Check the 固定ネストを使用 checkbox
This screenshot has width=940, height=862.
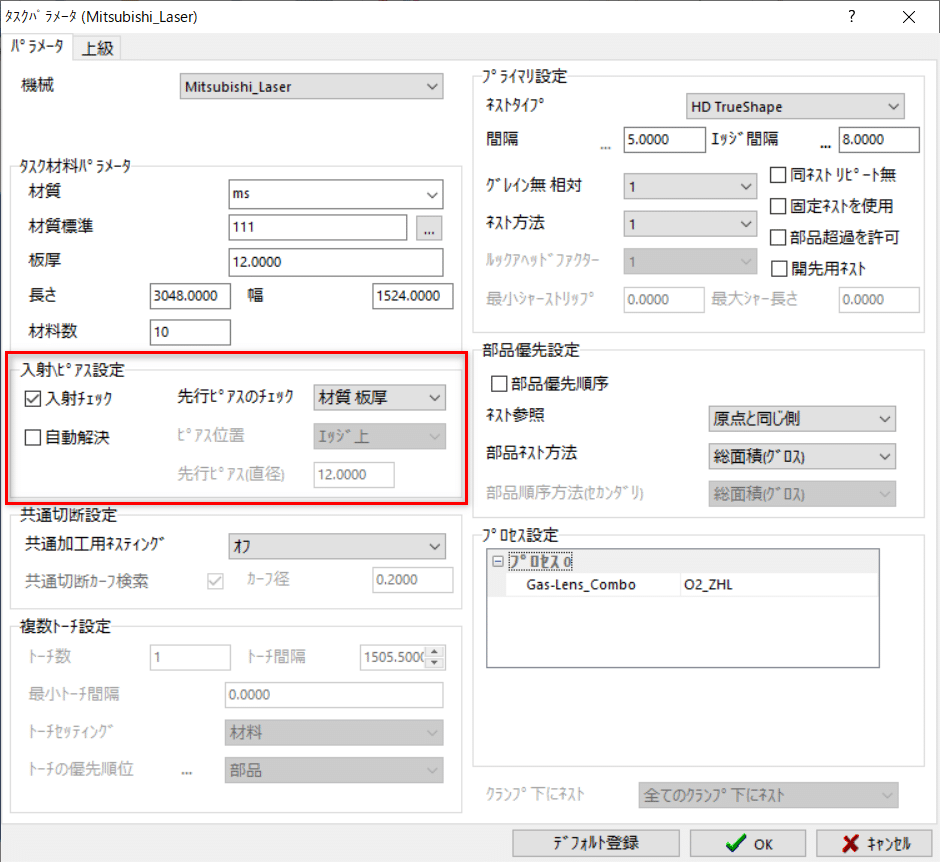pos(778,206)
